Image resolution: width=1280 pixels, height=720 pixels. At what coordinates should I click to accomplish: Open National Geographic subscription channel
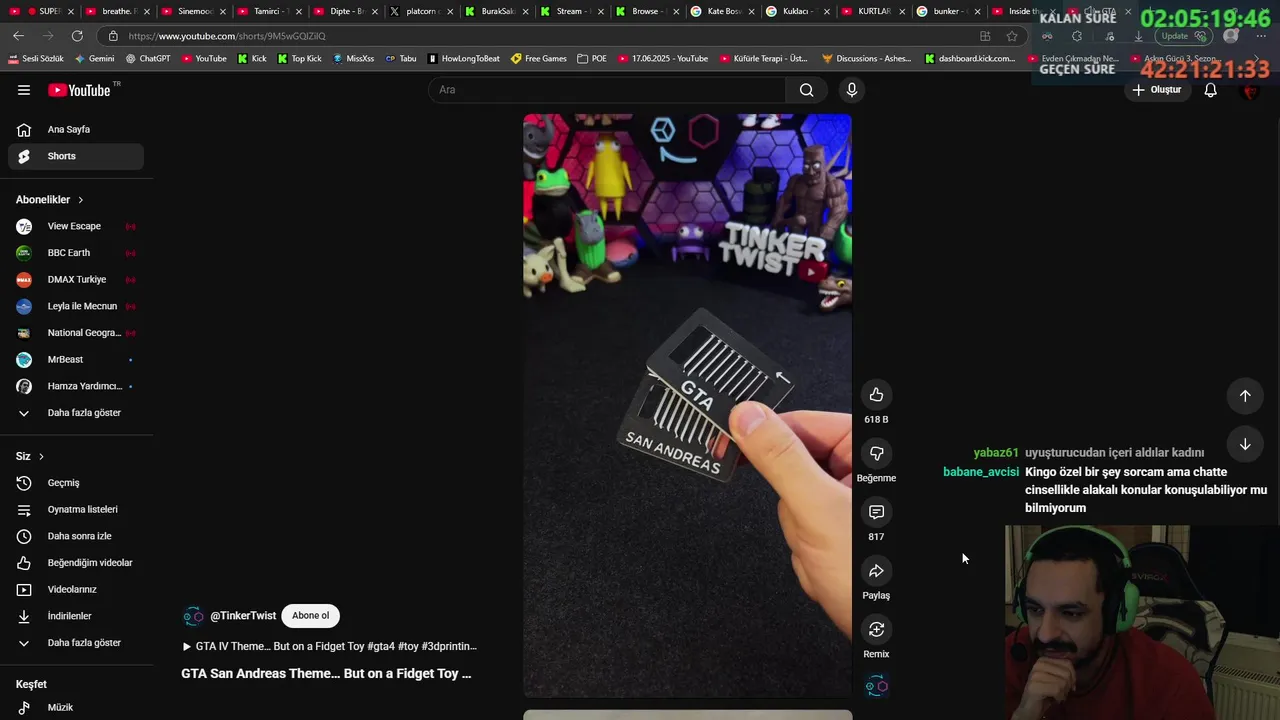[x=76, y=333]
